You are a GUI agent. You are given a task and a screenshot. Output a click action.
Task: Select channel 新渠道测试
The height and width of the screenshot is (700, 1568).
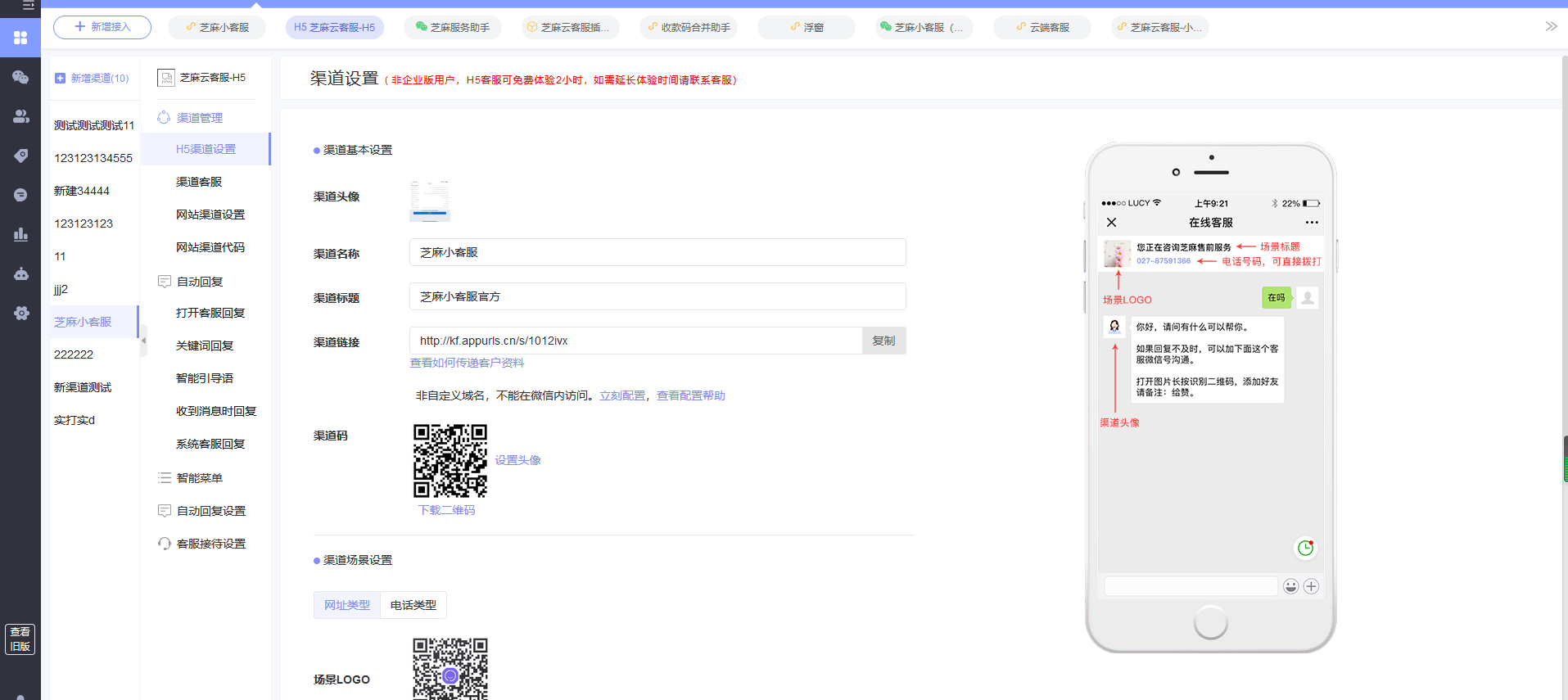pos(94,387)
